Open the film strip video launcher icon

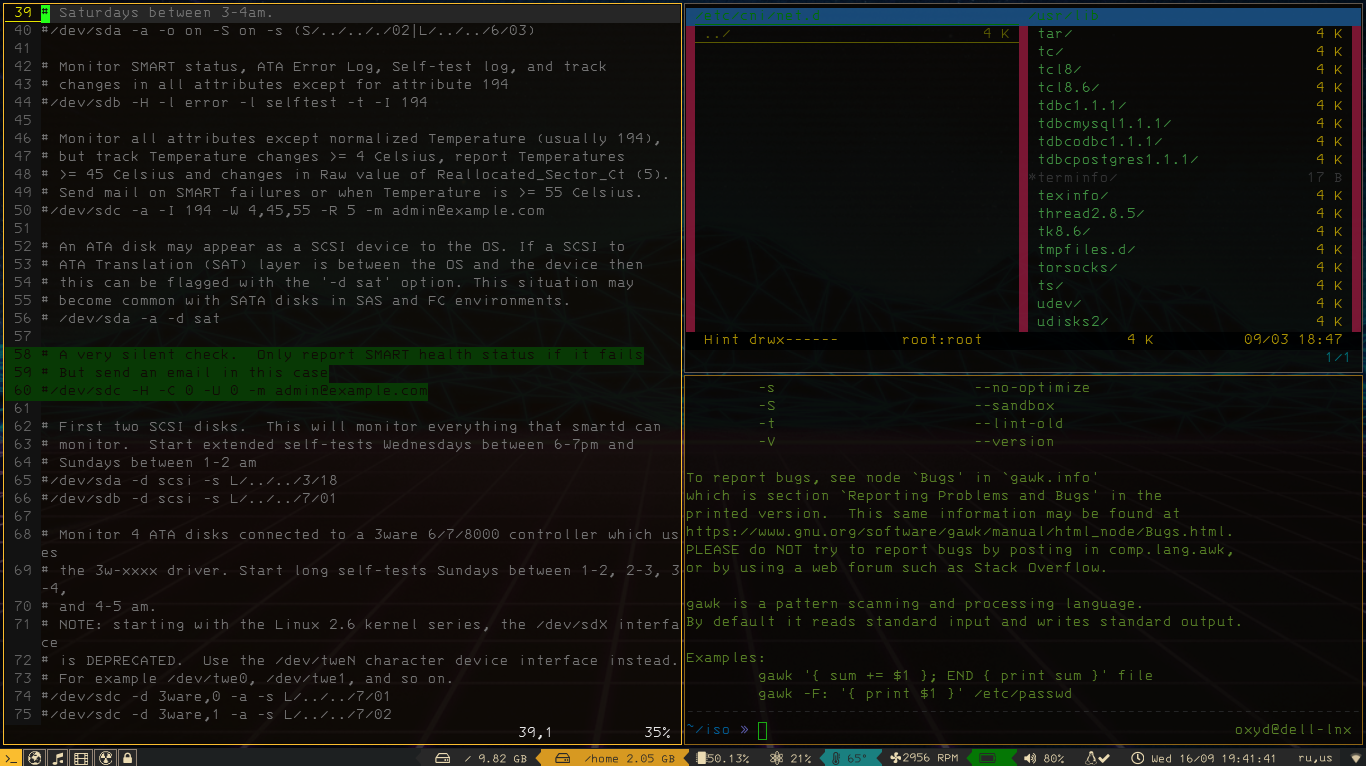[x=81, y=758]
